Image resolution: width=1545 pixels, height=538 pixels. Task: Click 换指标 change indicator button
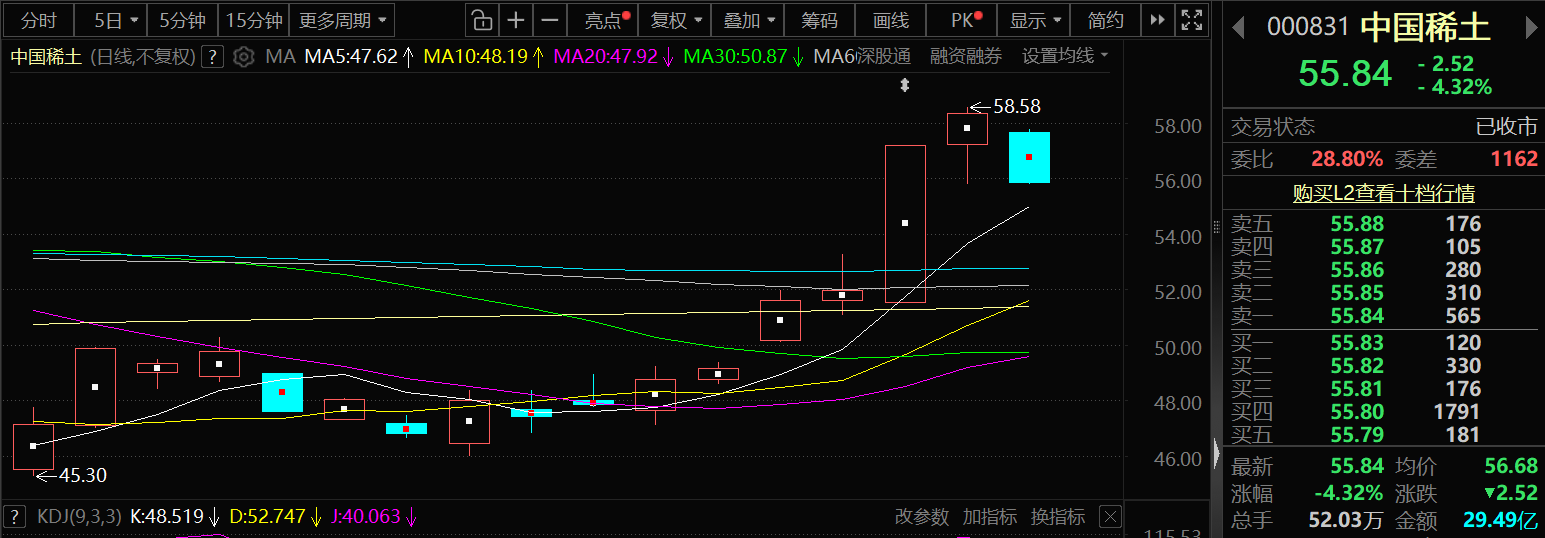1058,517
